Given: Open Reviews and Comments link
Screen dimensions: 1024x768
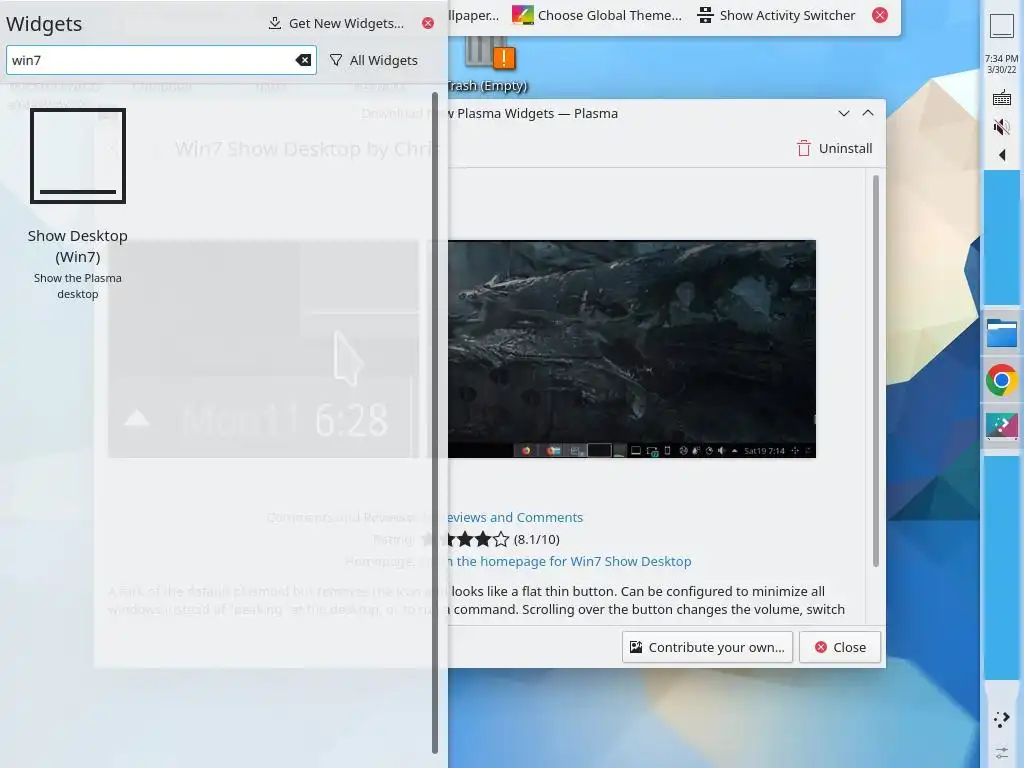Looking at the screenshot, I should coord(515,517).
